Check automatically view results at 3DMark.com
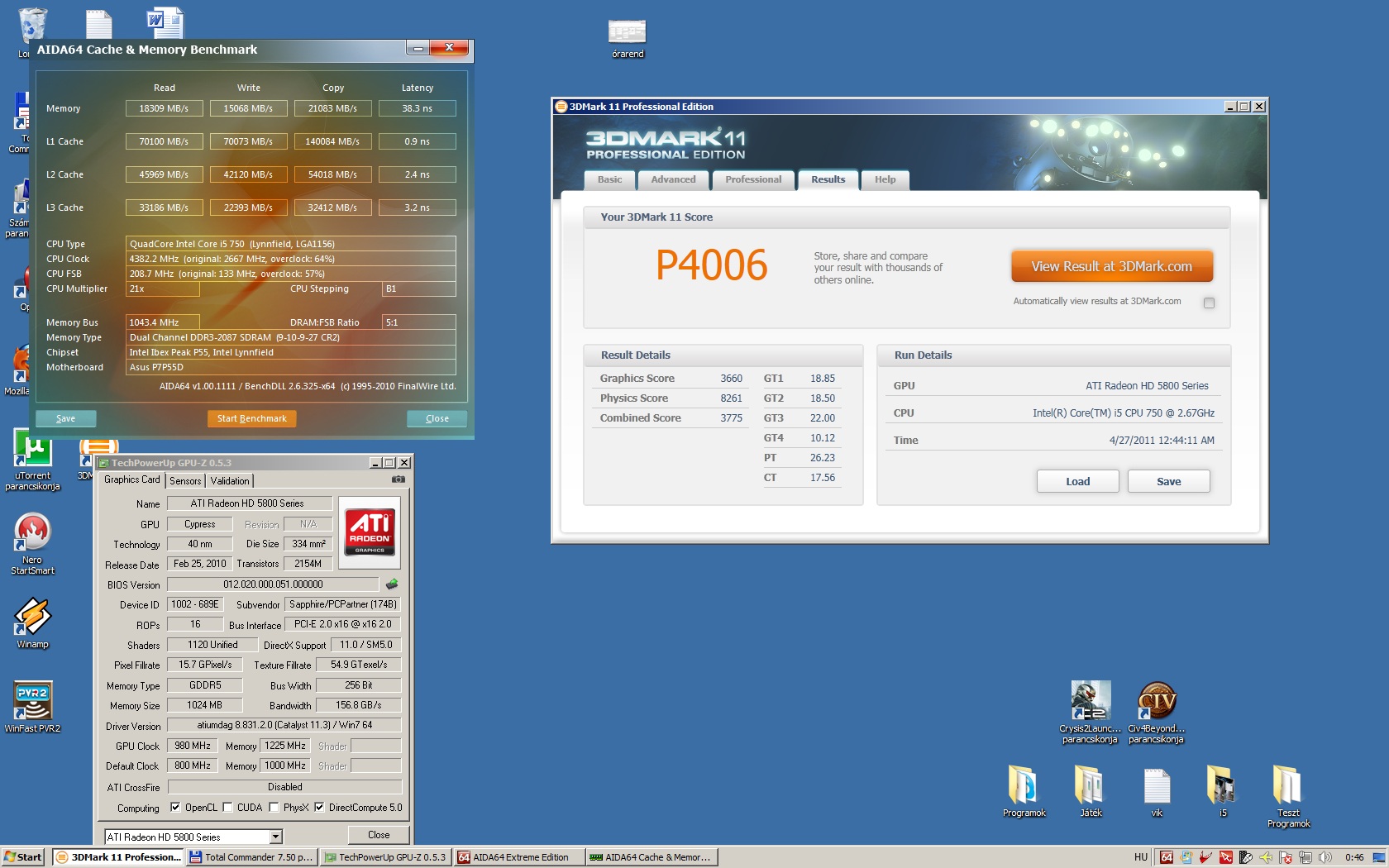Screen dimensions: 1389x868 click(1209, 303)
